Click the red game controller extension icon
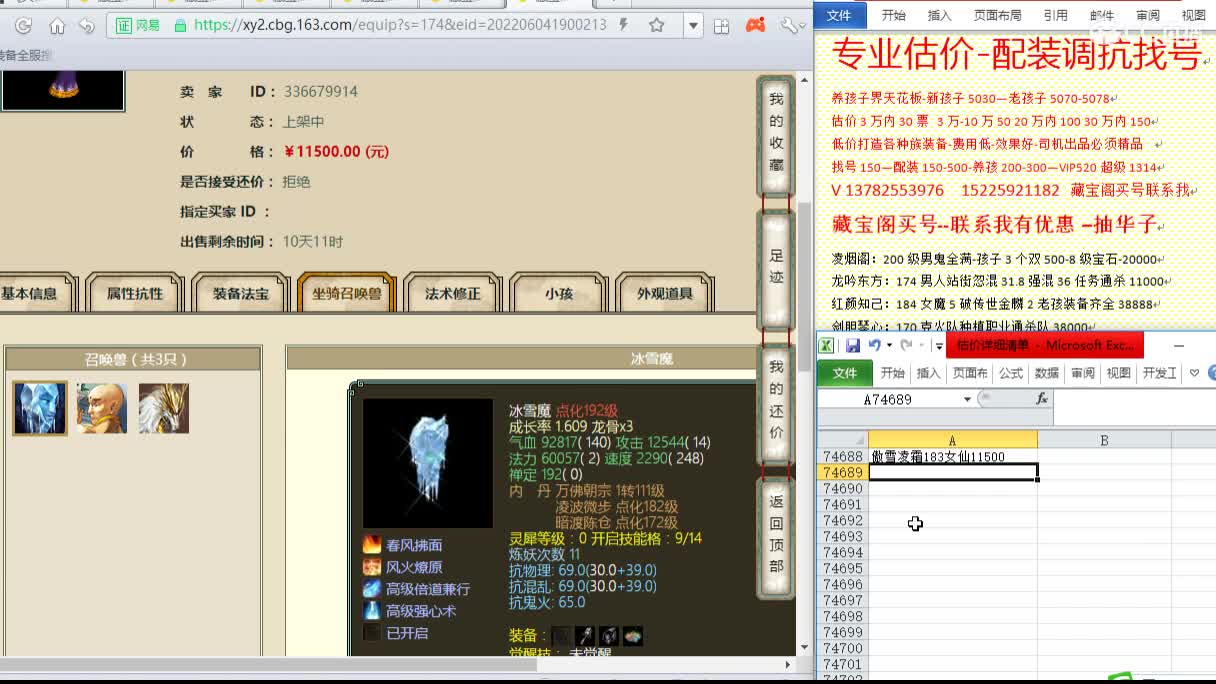Image resolution: width=1216 pixels, height=684 pixels. click(757, 25)
